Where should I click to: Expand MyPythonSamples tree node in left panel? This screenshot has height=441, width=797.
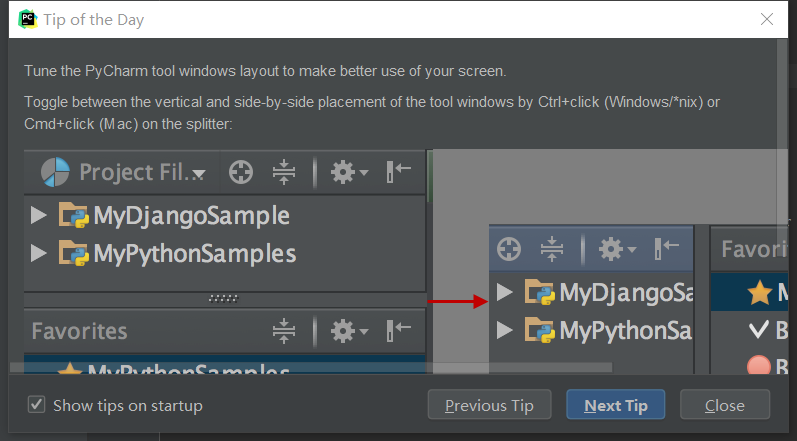[x=39, y=253]
